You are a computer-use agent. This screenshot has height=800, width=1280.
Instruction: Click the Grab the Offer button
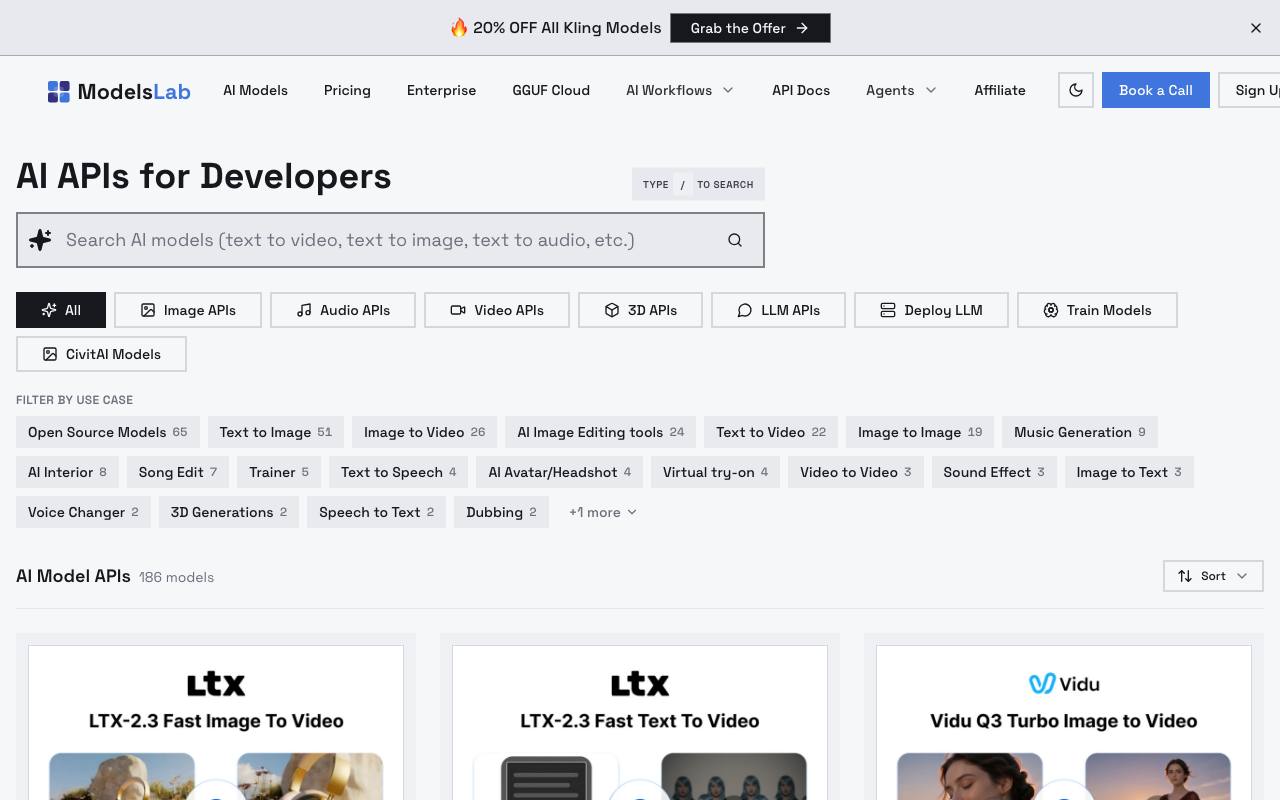click(750, 28)
